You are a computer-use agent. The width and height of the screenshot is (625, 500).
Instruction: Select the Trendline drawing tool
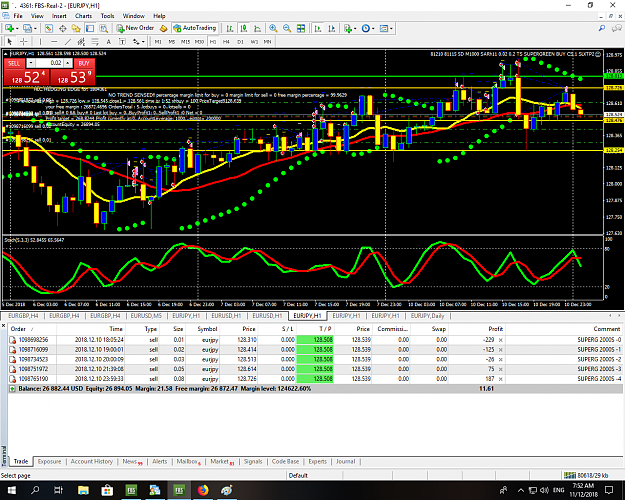coord(68,41)
